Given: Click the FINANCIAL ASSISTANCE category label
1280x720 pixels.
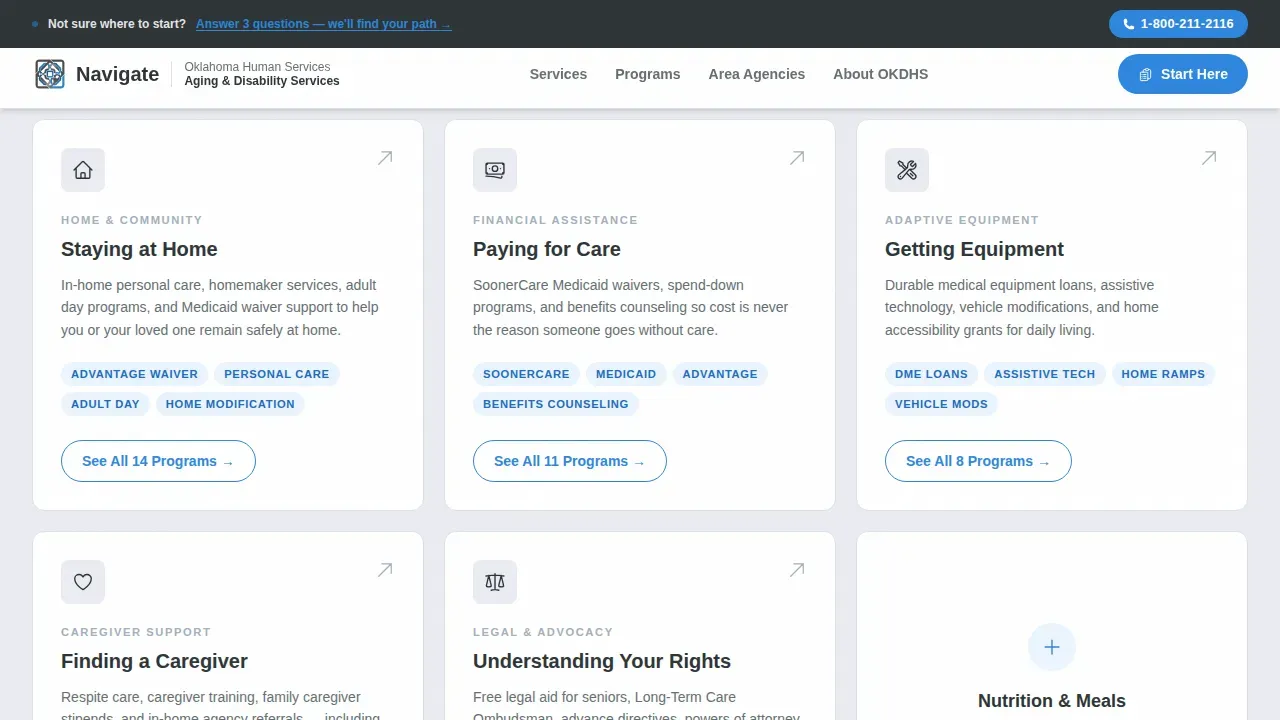Looking at the screenshot, I should coord(555,220).
